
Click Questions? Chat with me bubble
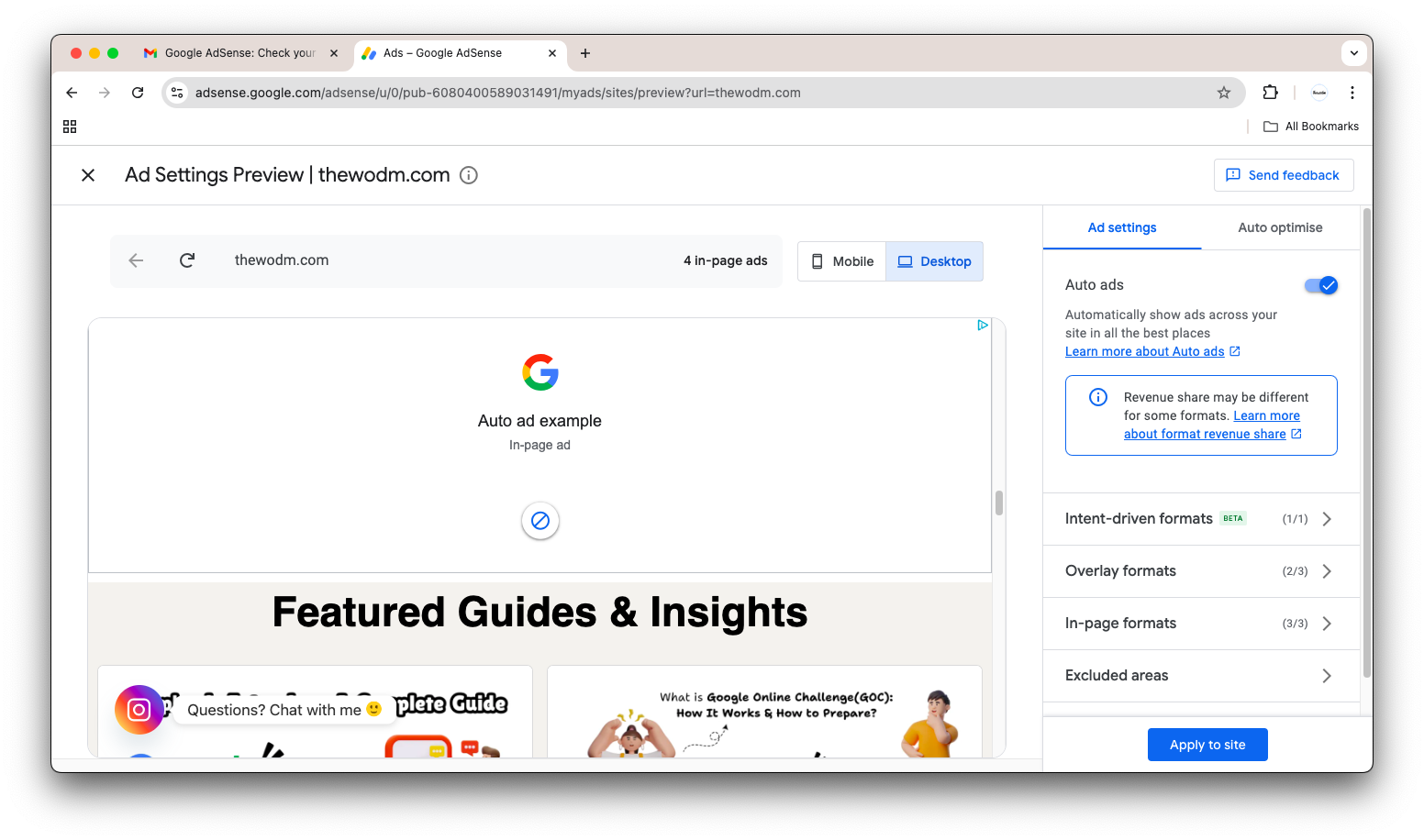(284, 710)
